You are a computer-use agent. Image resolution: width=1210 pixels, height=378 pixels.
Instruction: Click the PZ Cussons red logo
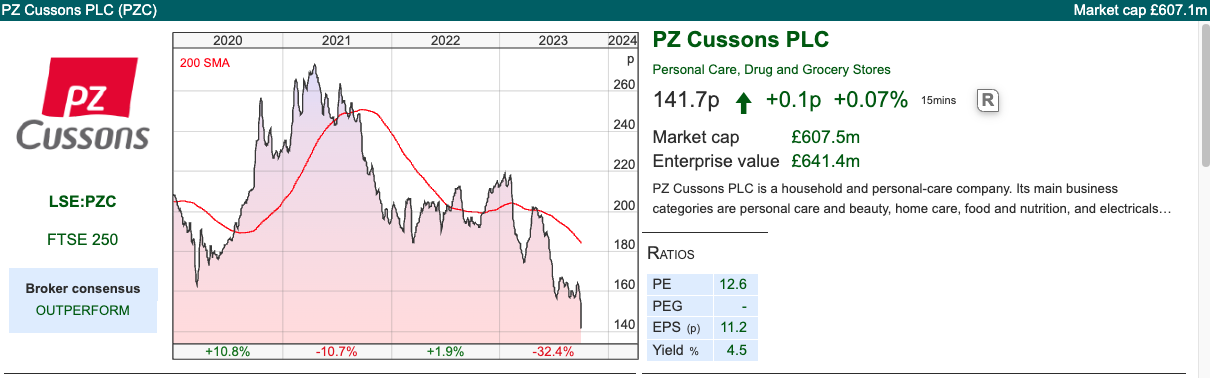83,103
